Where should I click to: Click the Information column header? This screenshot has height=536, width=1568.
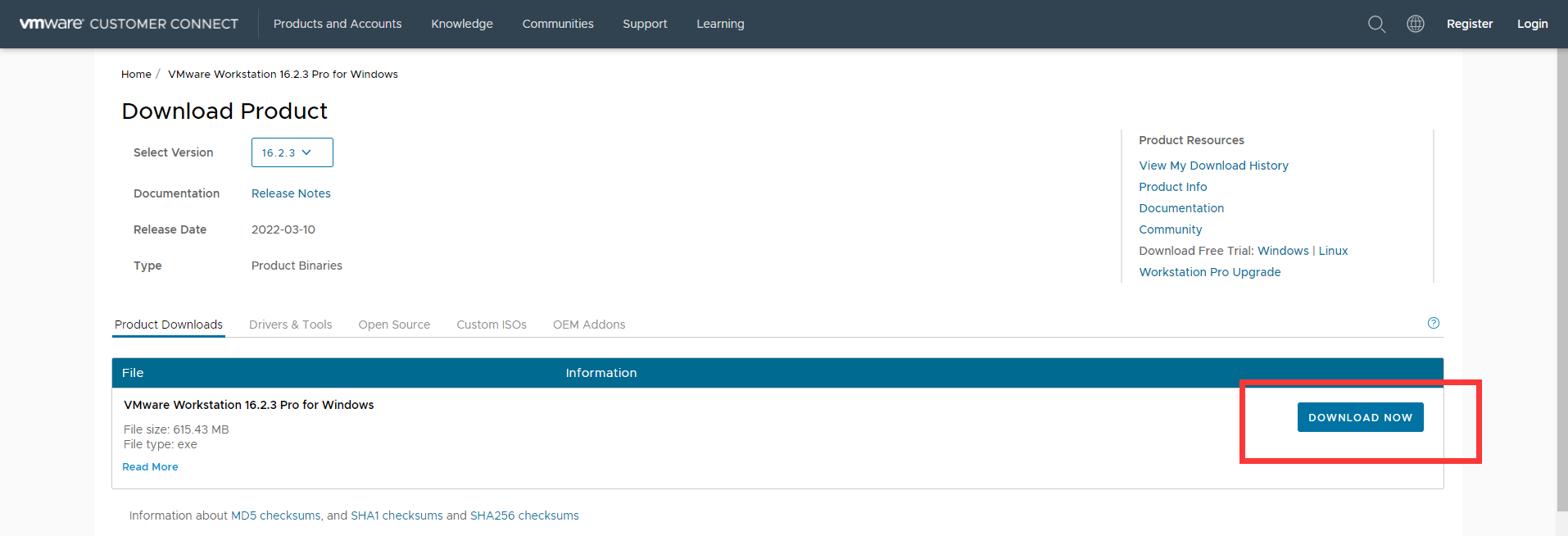point(601,373)
